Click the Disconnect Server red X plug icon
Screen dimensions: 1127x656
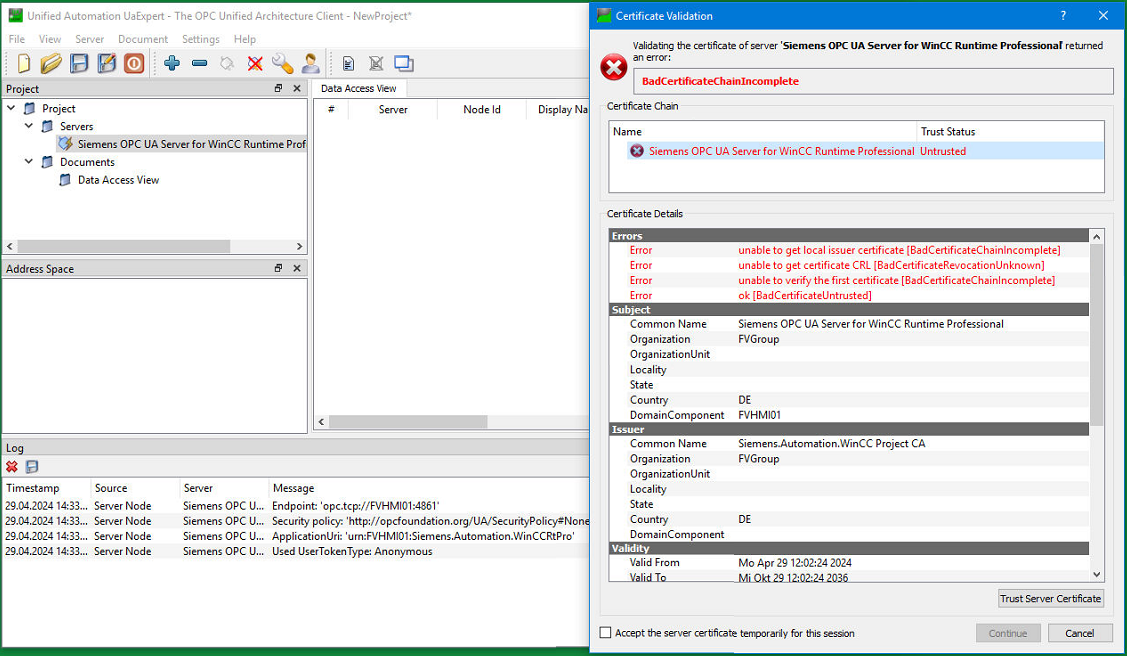(255, 63)
